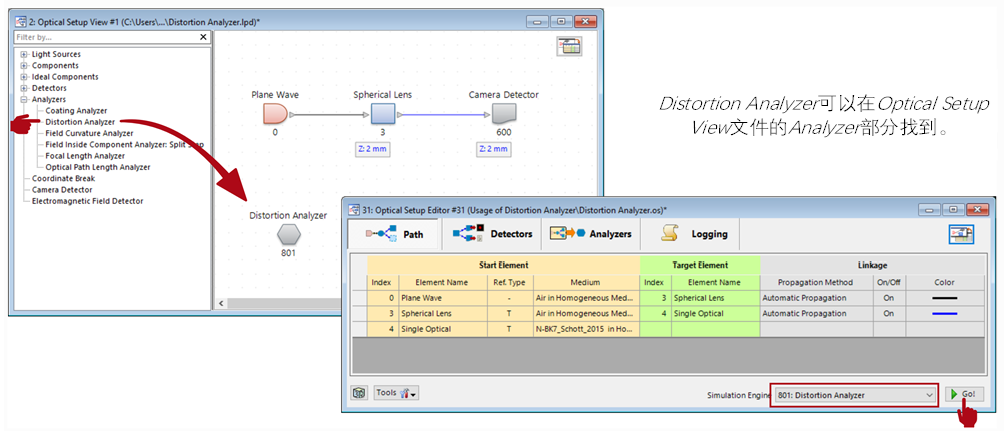The width and height of the screenshot is (1004, 431).
Task: Click the Medium column header
Action: [586, 282]
